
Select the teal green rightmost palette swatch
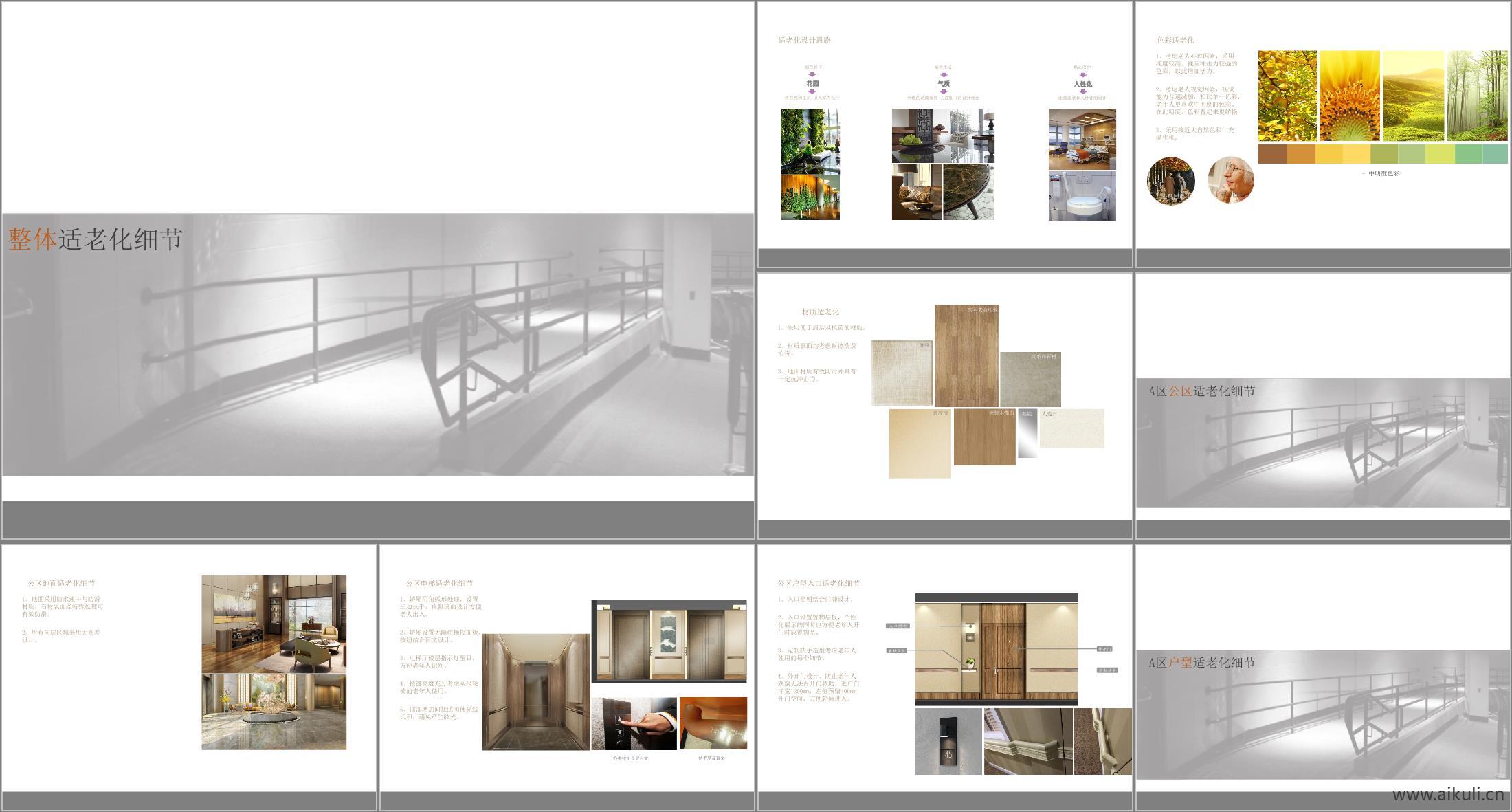pyautogui.click(x=1495, y=154)
